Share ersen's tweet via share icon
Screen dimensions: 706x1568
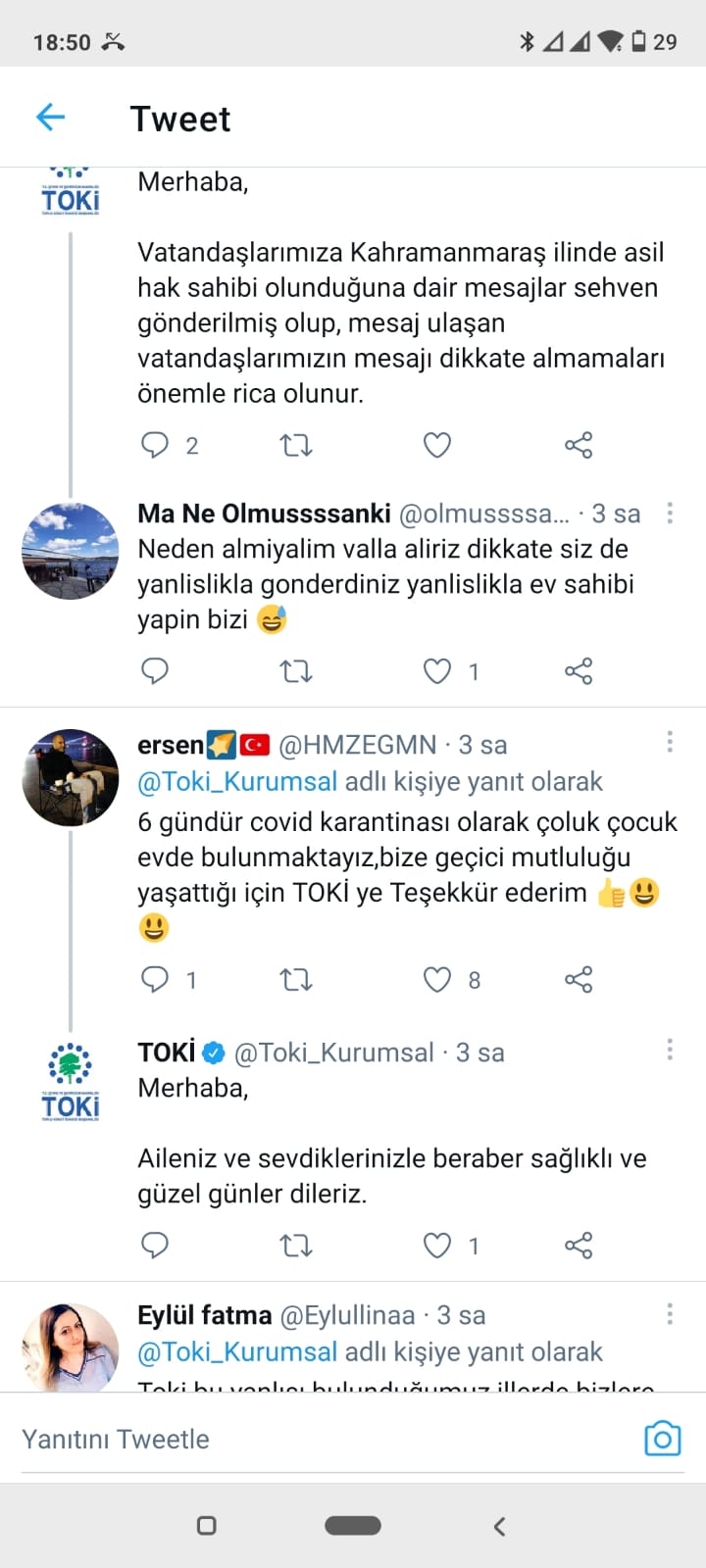(579, 979)
